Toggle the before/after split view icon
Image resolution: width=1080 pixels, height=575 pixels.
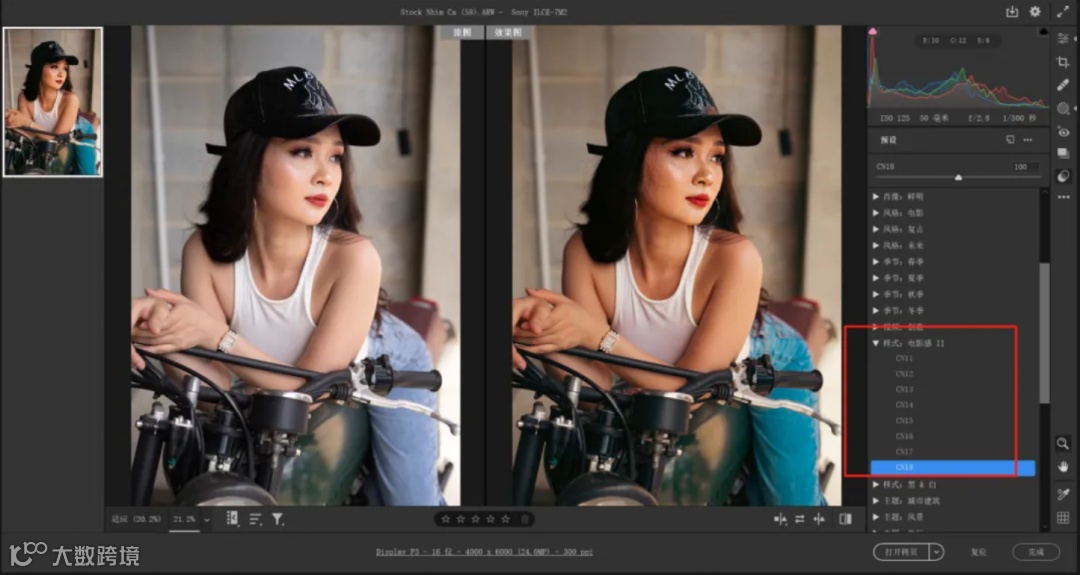(x=846, y=519)
